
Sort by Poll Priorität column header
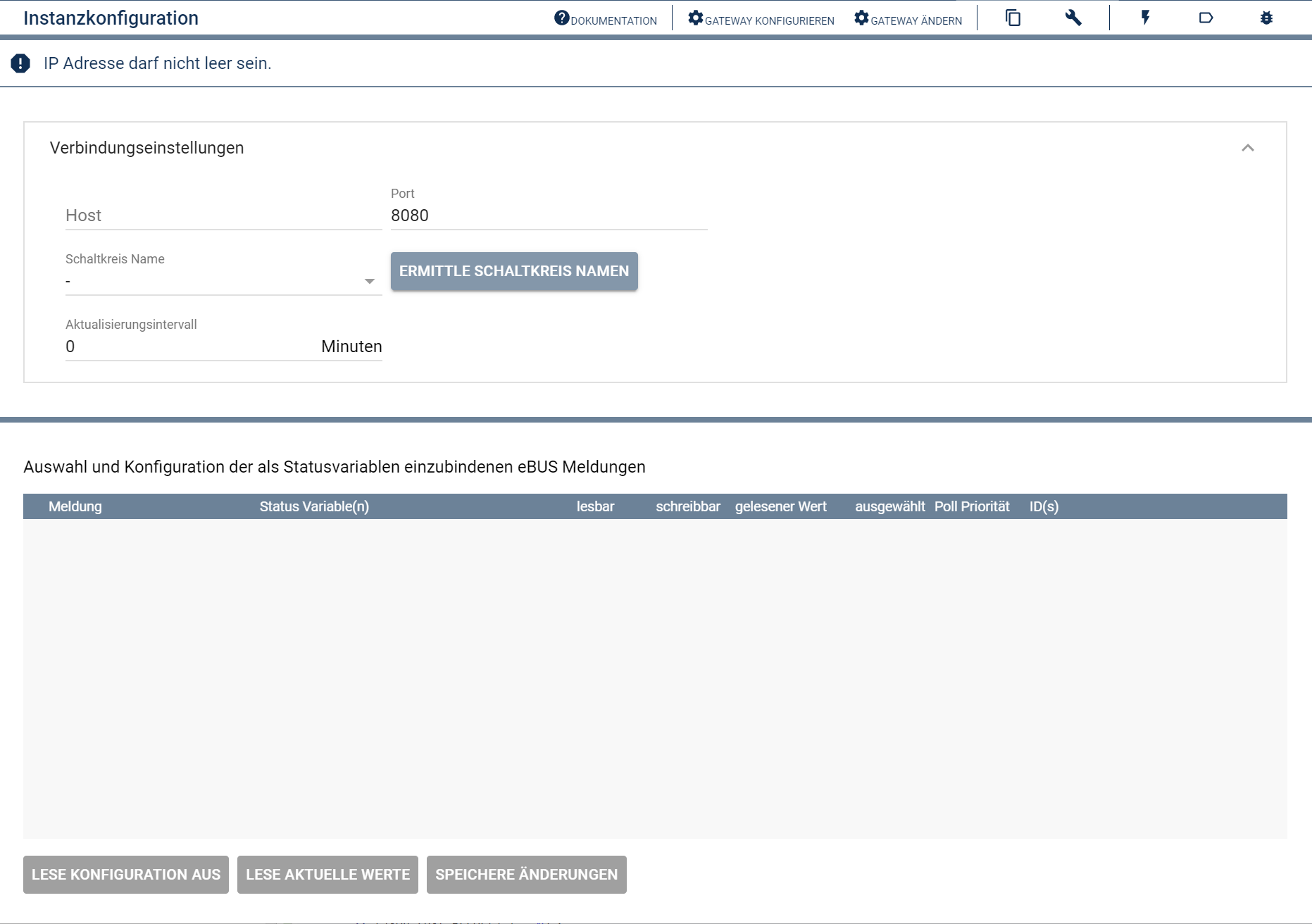972,506
